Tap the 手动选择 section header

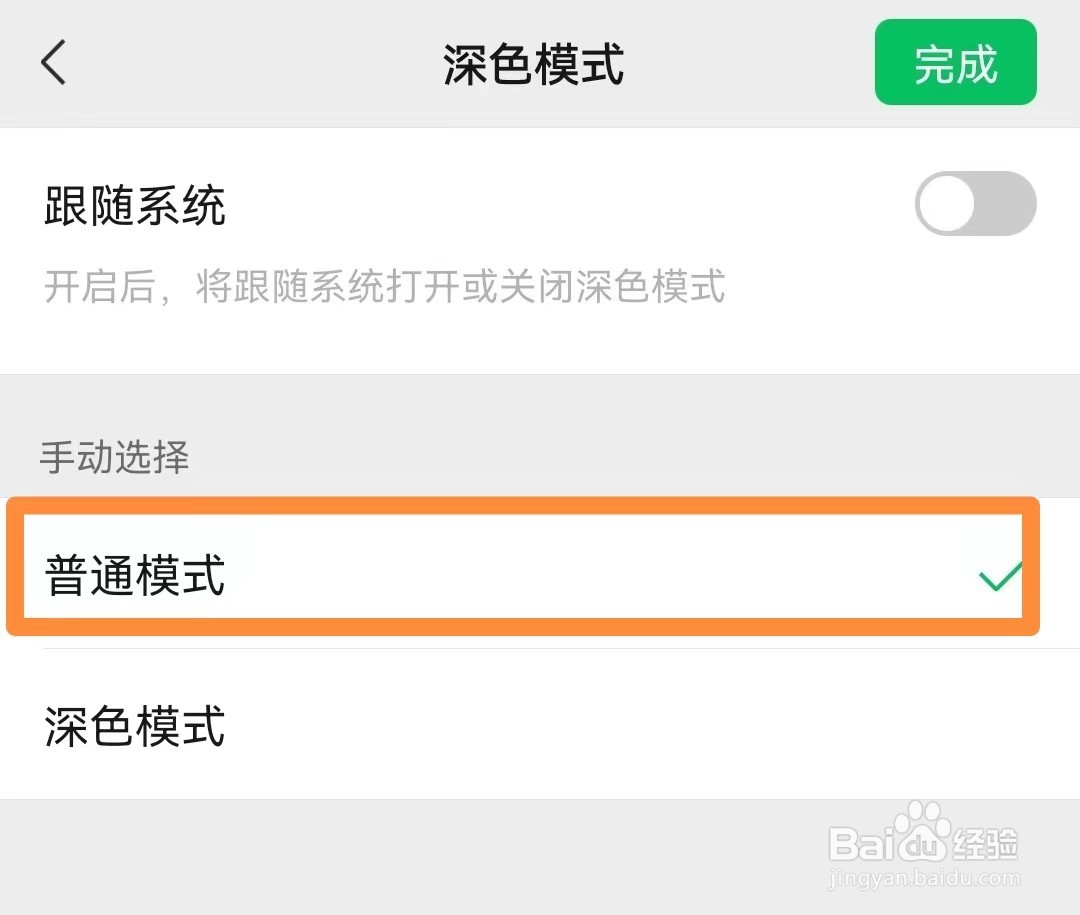(114, 457)
